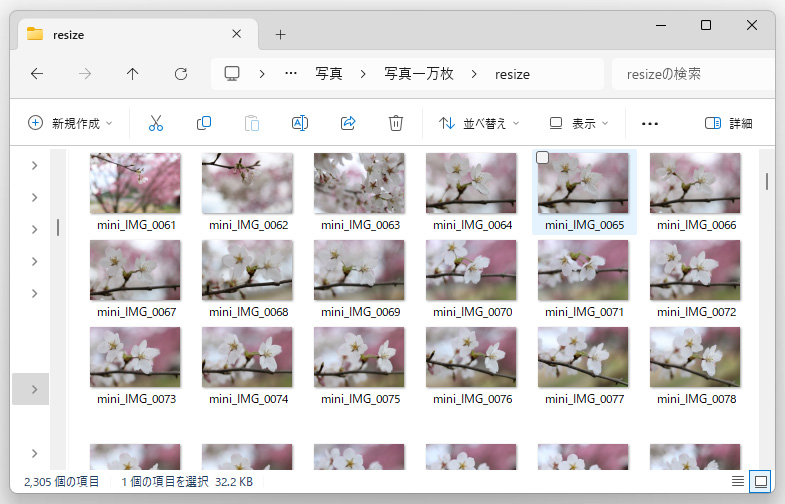
Task: Click the Cut scissors icon
Action: 156,123
